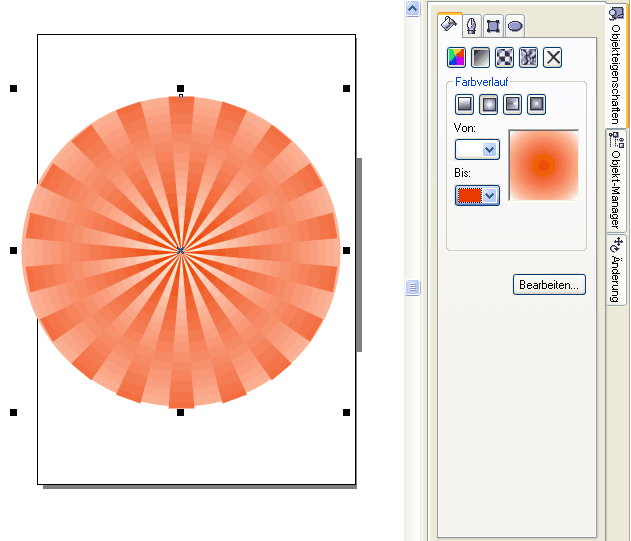
Task: Switch Farbverlauf to conical gradient type
Action: [513, 103]
